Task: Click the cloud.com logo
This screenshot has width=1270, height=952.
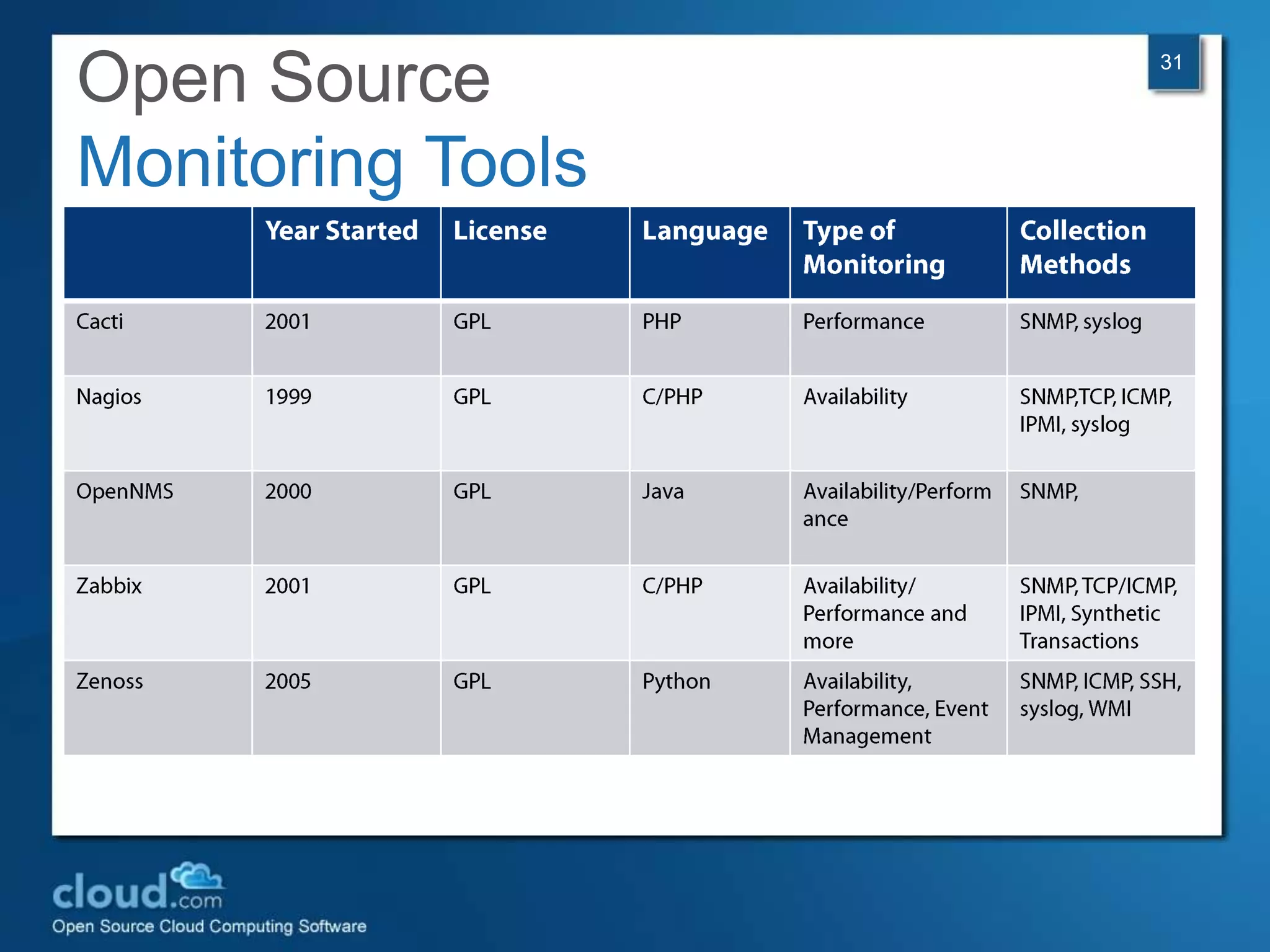Action: (138, 886)
